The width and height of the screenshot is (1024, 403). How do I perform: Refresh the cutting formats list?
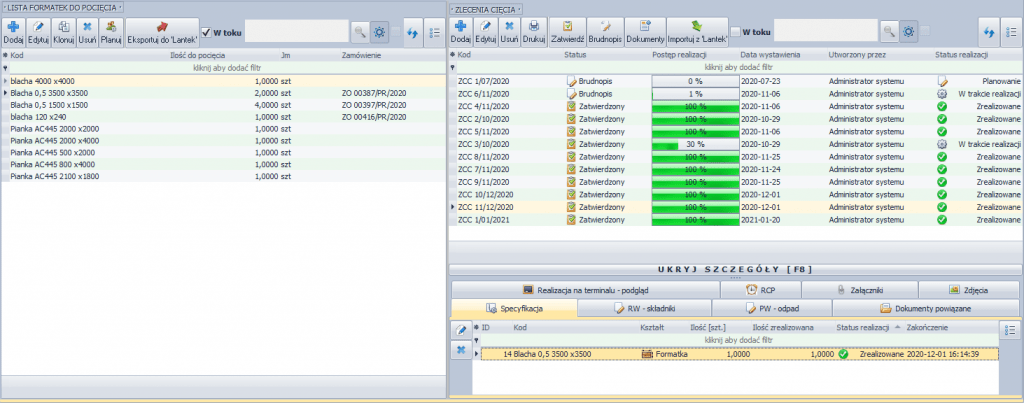tap(412, 31)
